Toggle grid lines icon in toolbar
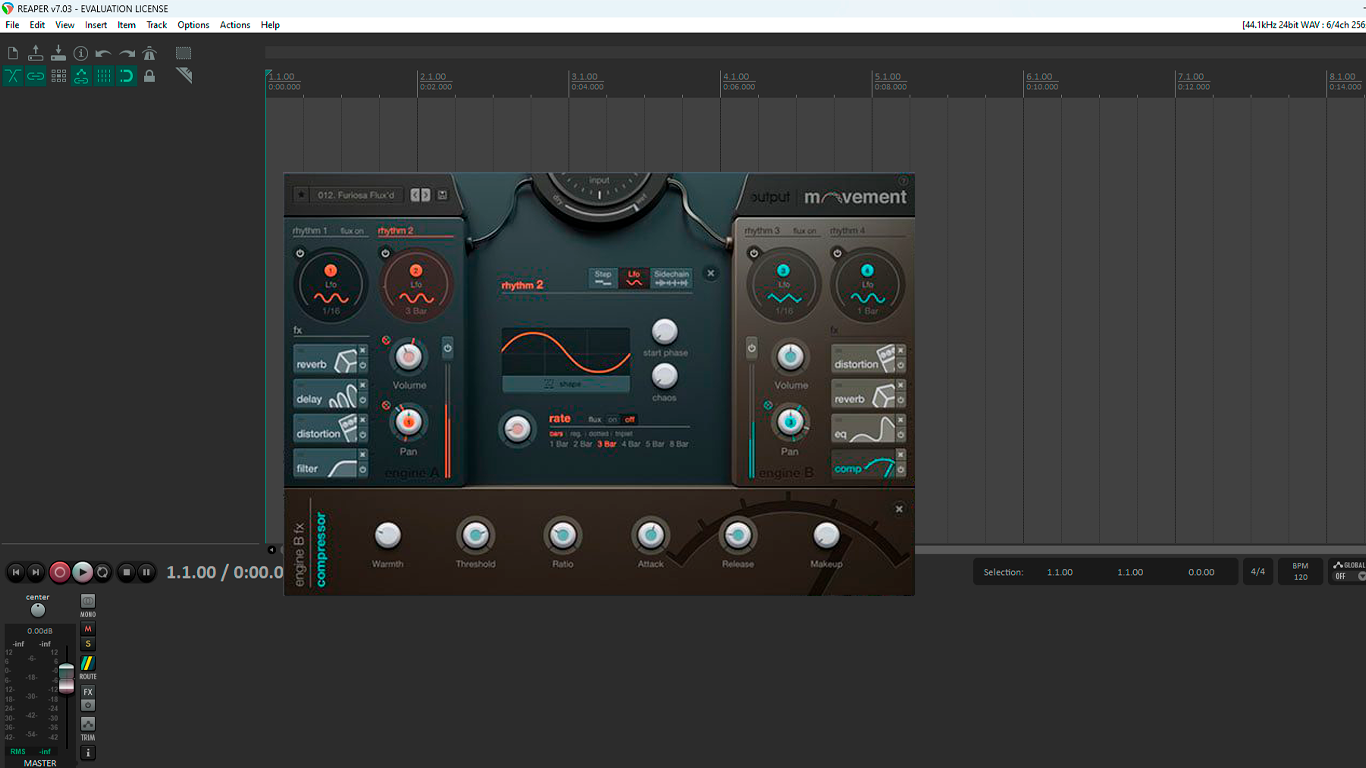Screen dimensions: 1366x768 [x=103, y=76]
